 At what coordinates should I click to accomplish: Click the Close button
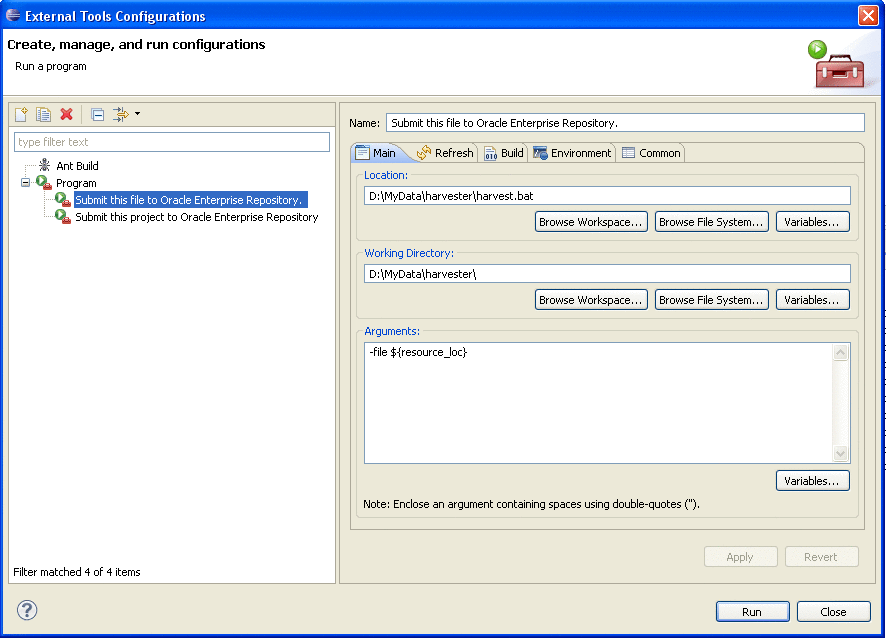tap(833, 611)
